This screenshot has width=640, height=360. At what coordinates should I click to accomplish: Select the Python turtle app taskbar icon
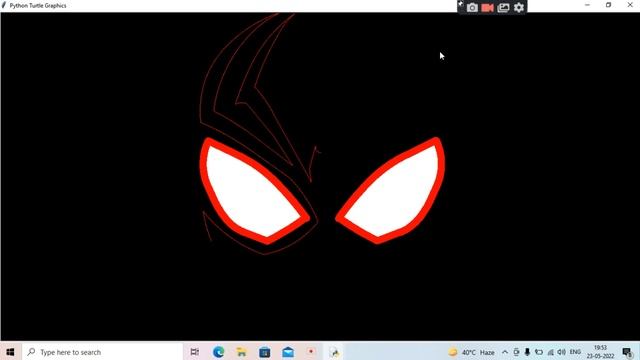coord(335,352)
